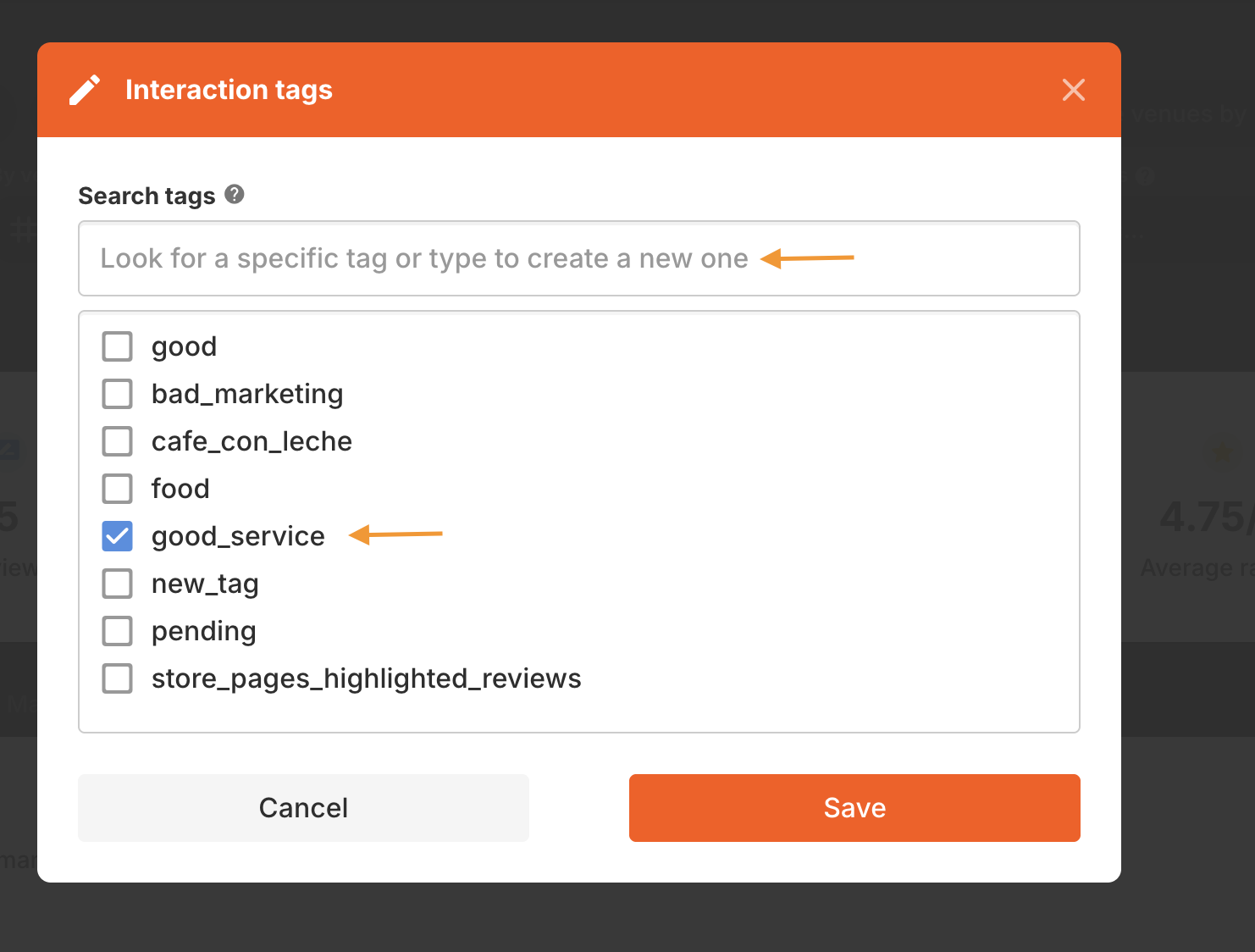
Task: Click the 'Interaction tags' dialog title
Action: click(229, 90)
